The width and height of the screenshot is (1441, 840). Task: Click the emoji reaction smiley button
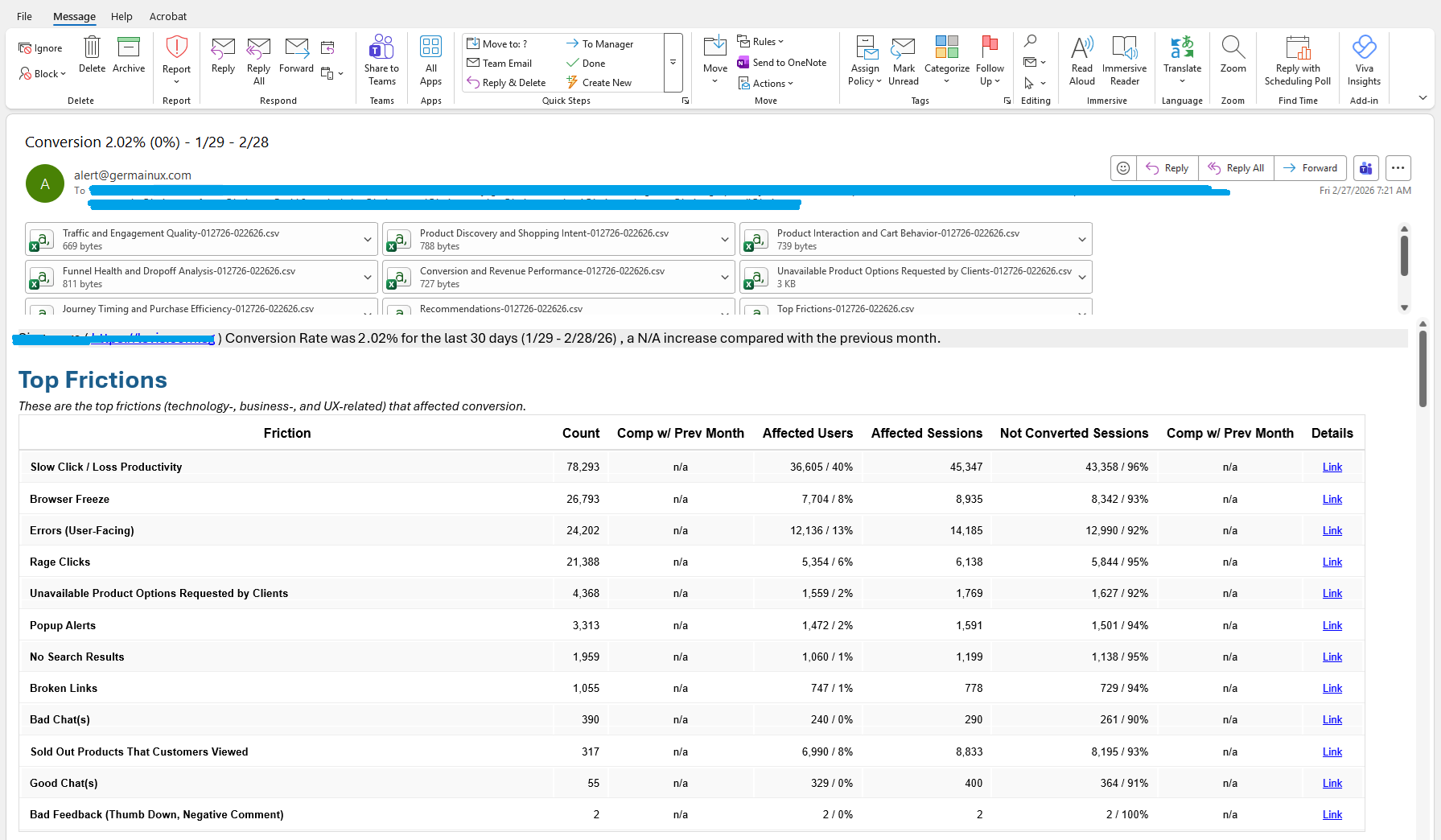point(1123,168)
